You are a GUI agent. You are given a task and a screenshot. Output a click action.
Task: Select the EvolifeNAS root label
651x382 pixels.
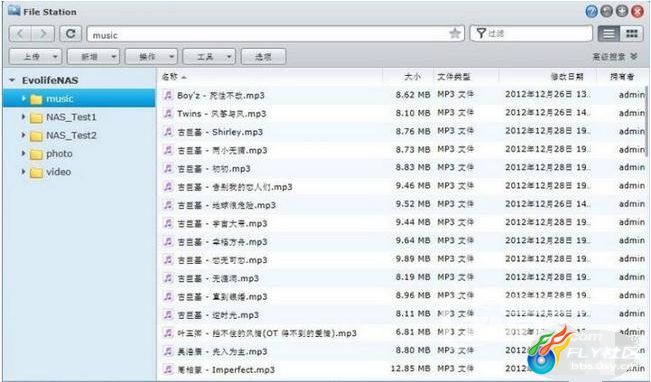(x=50, y=80)
